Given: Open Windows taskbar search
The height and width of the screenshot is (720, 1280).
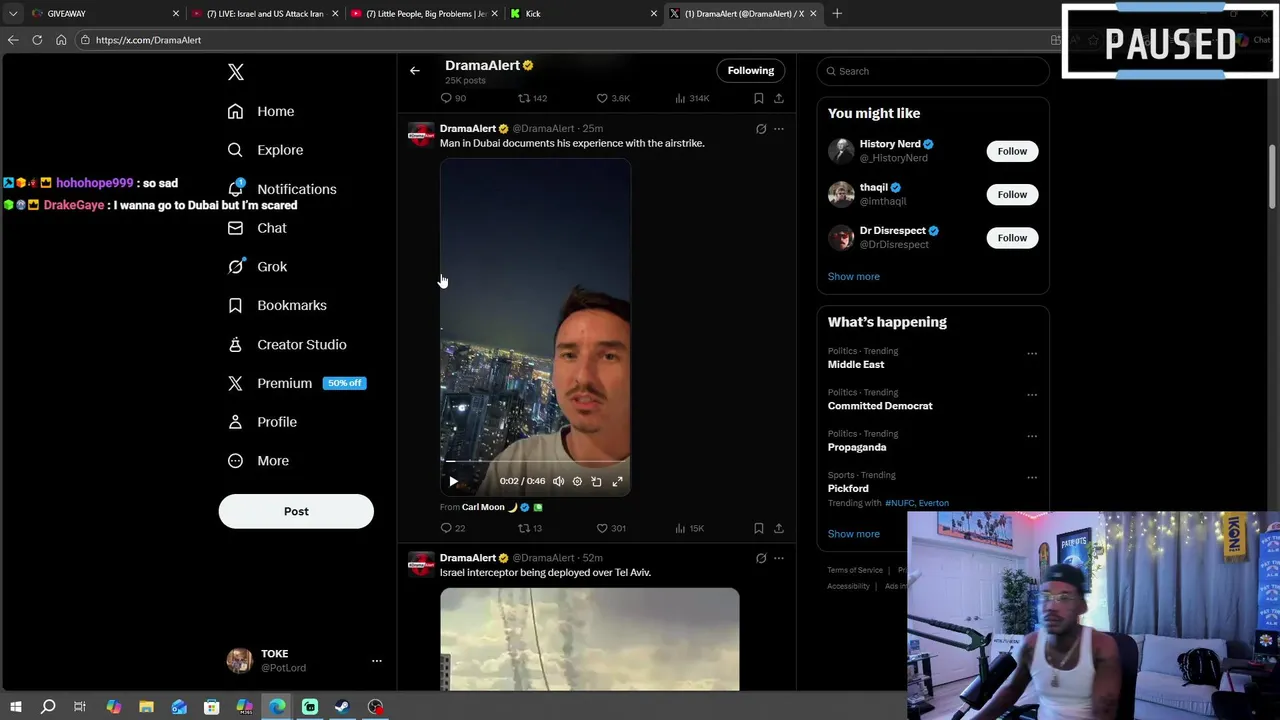Looking at the screenshot, I should [x=47, y=707].
